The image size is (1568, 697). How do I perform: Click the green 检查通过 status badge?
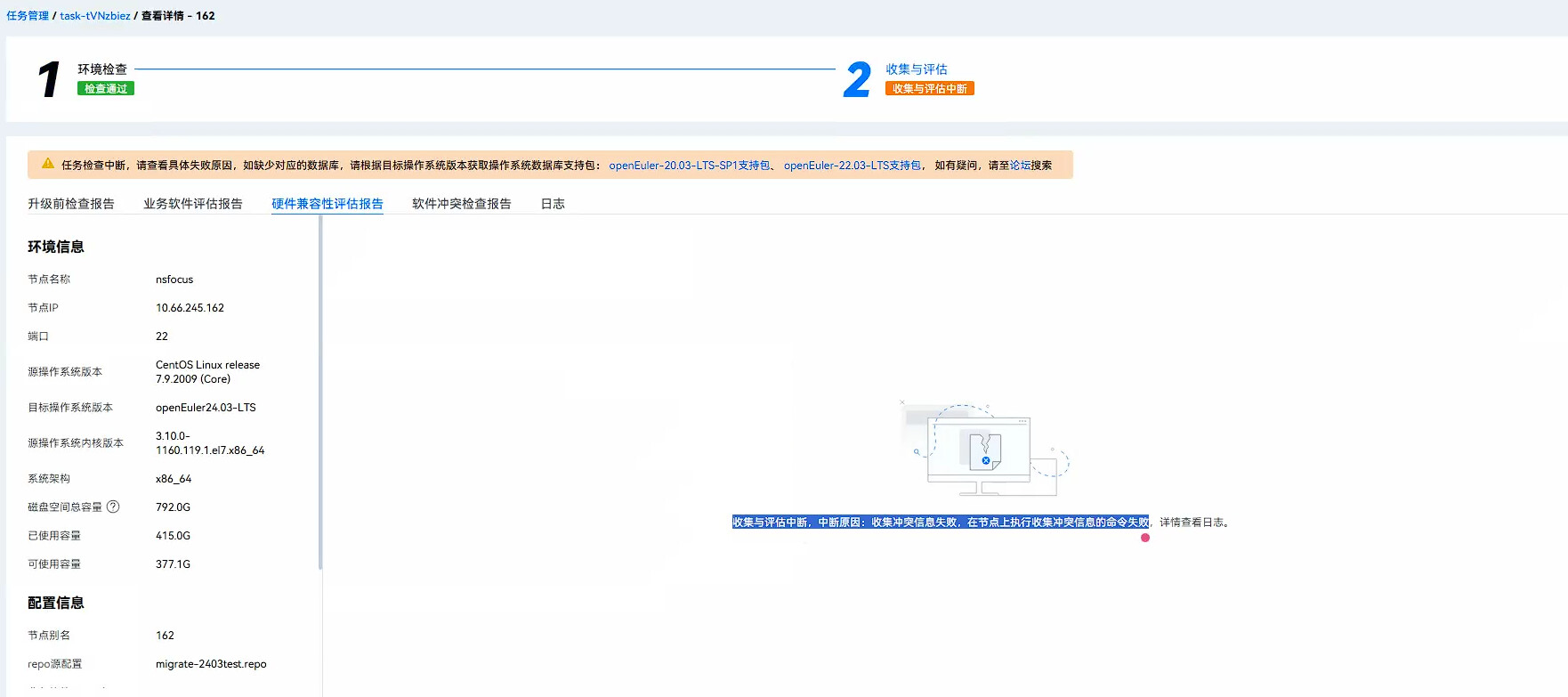(x=105, y=89)
